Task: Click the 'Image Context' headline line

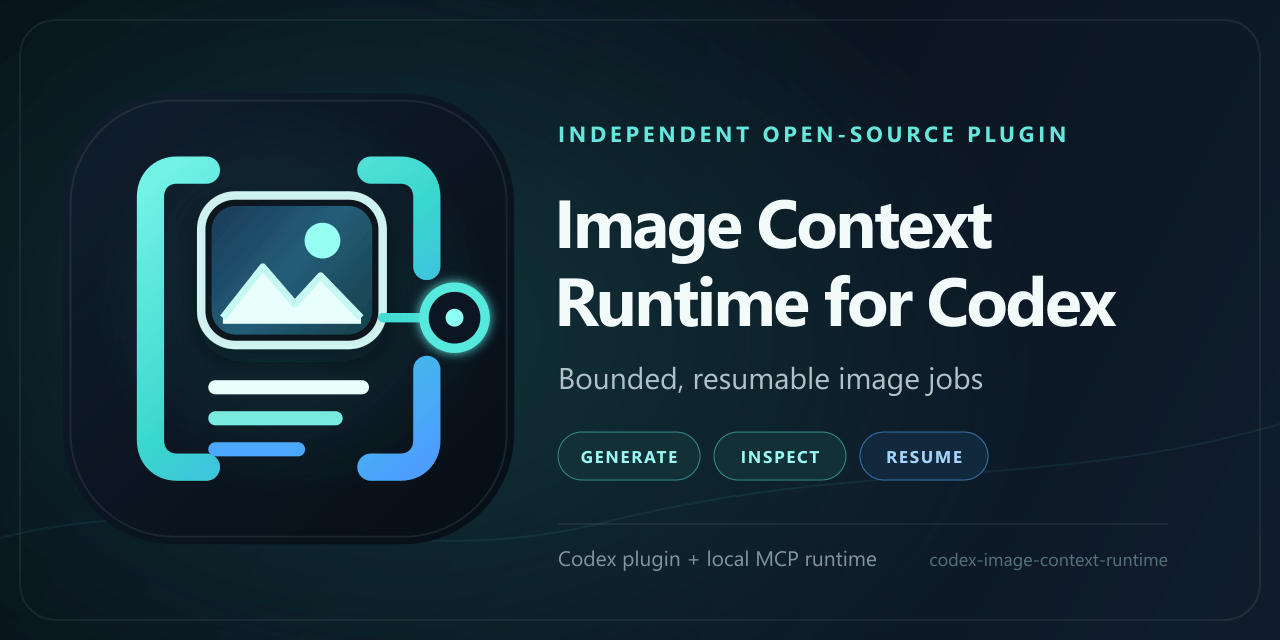Action: tap(774, 226)
